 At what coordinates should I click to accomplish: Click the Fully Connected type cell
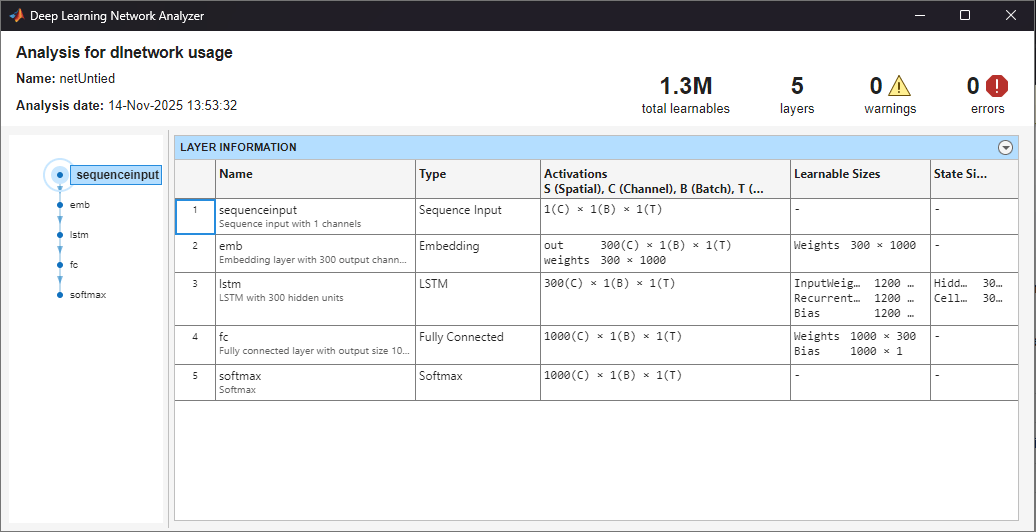[x=478, y=344]
